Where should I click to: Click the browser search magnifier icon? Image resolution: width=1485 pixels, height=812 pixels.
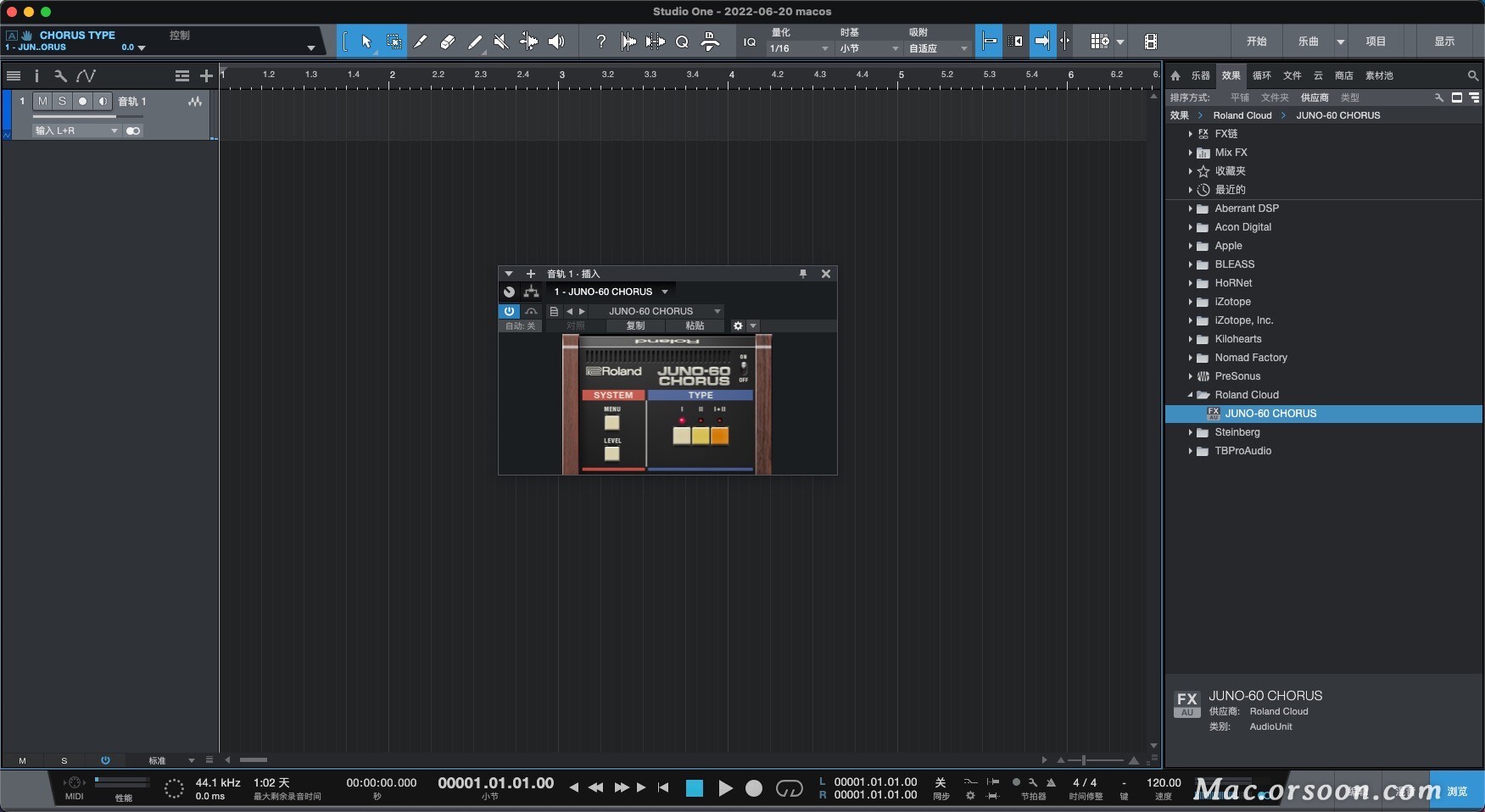tap(1473, 75)
